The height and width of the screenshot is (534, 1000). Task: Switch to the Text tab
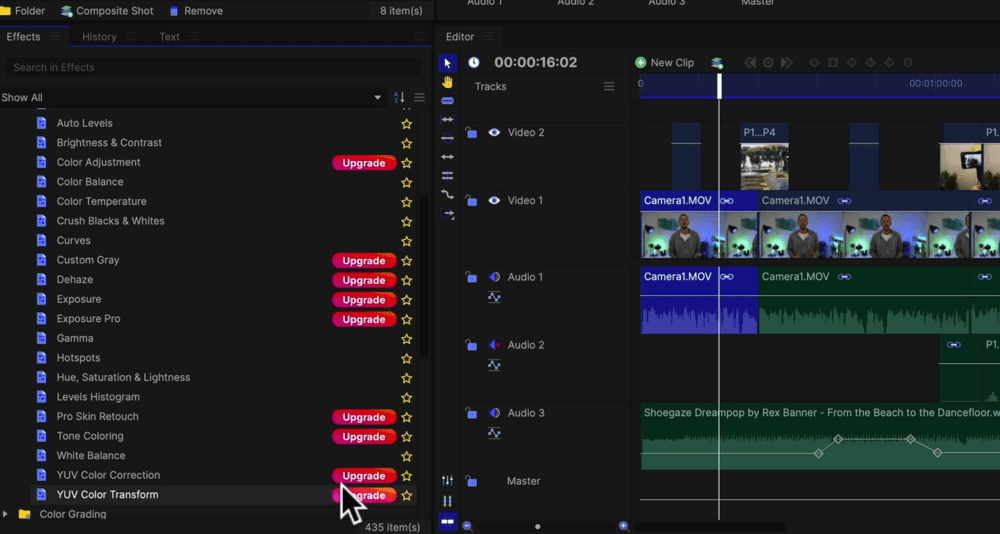(169, 37)
